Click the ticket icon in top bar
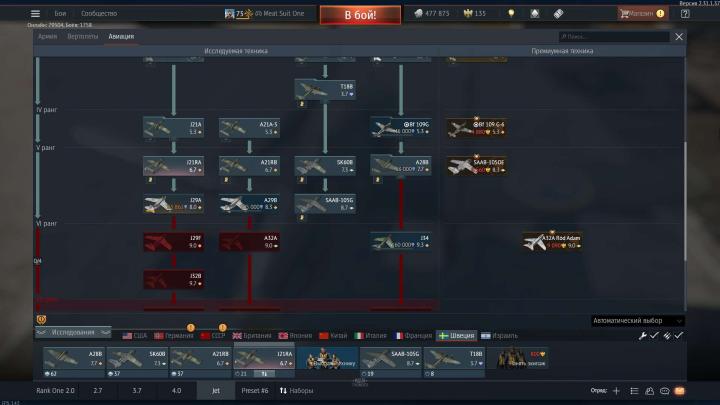 (x=558, y=14)
